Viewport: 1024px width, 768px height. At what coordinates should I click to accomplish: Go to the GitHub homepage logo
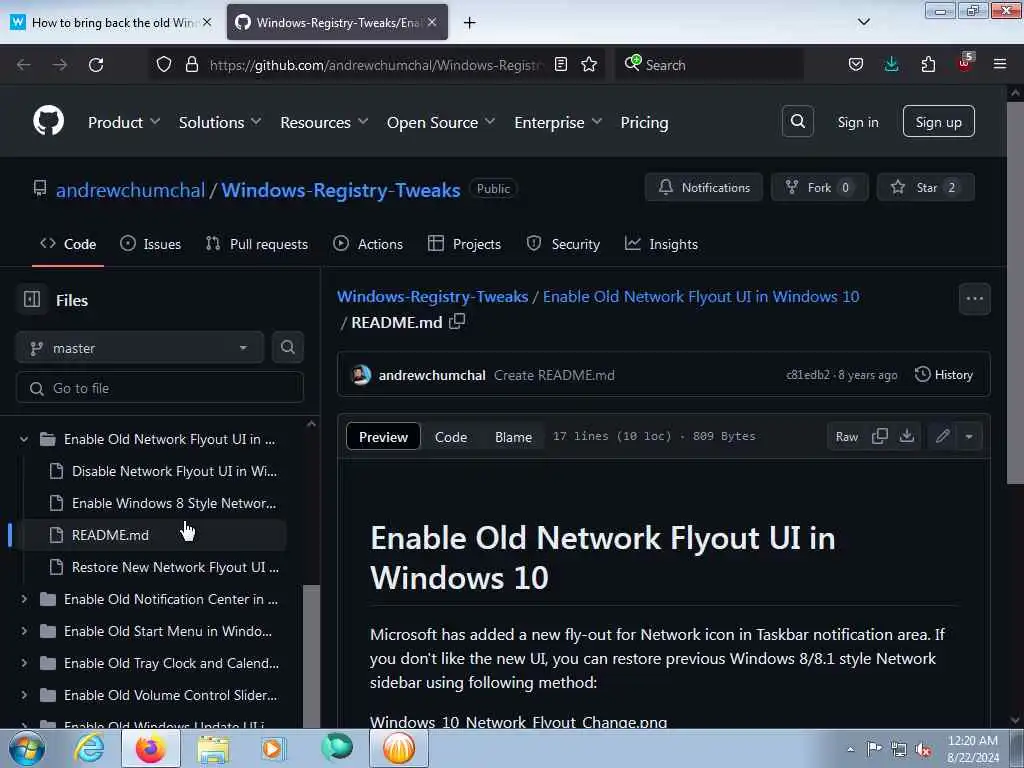tap(48, 121)
